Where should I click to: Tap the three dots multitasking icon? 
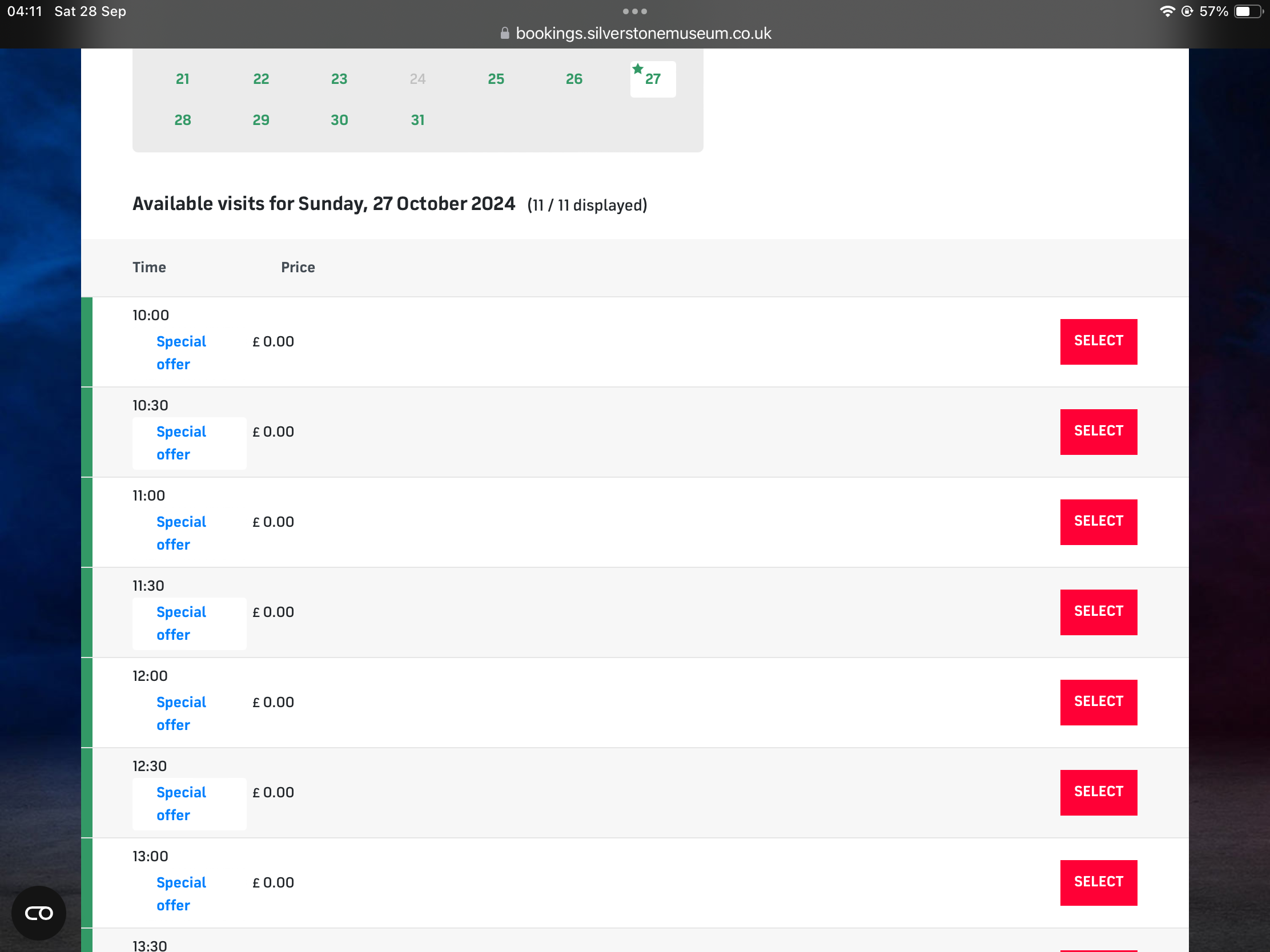click(634, 11)
